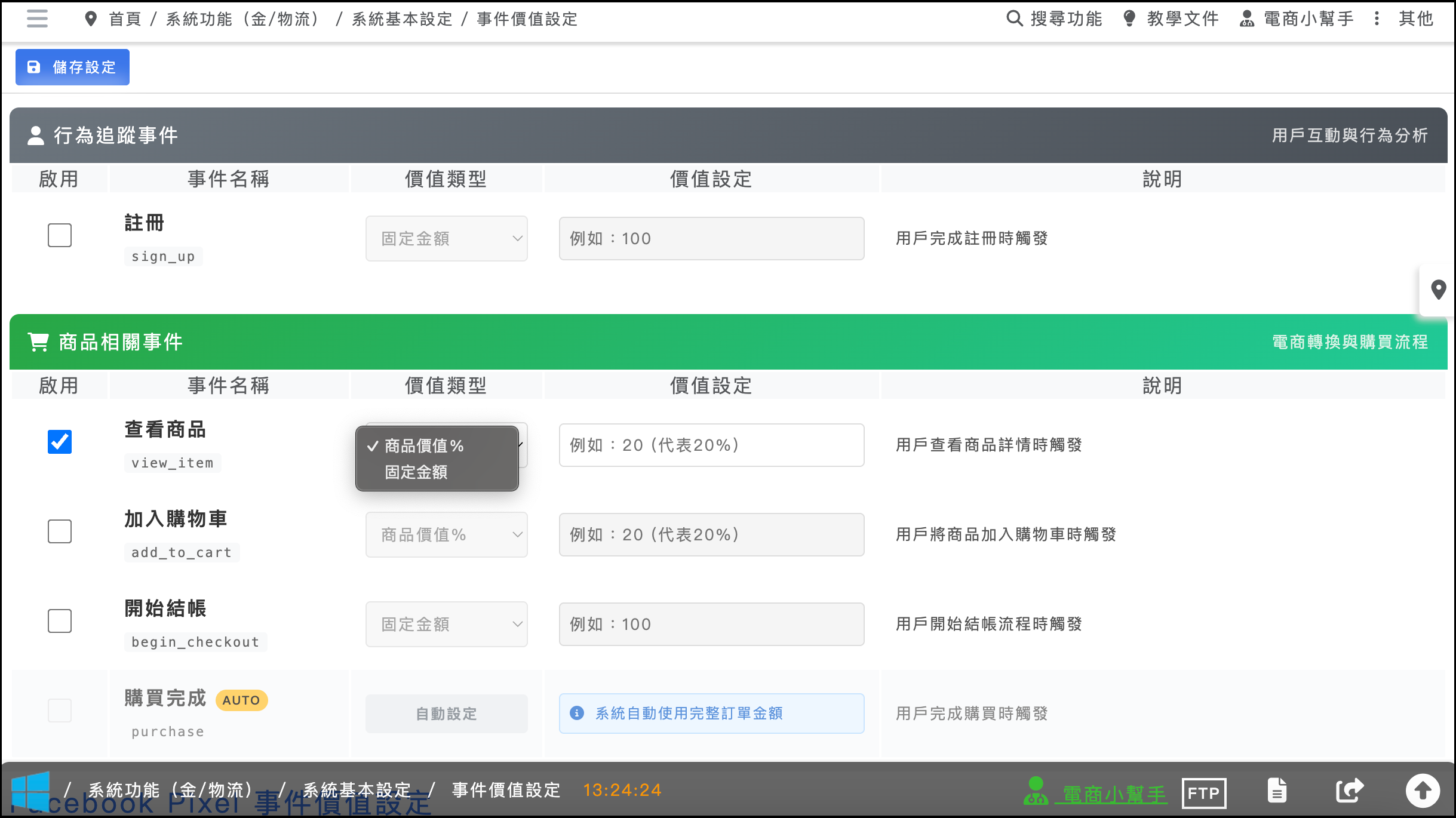Click the 系統自動使用完整訂單金額 info box

(x=712, y=714)
